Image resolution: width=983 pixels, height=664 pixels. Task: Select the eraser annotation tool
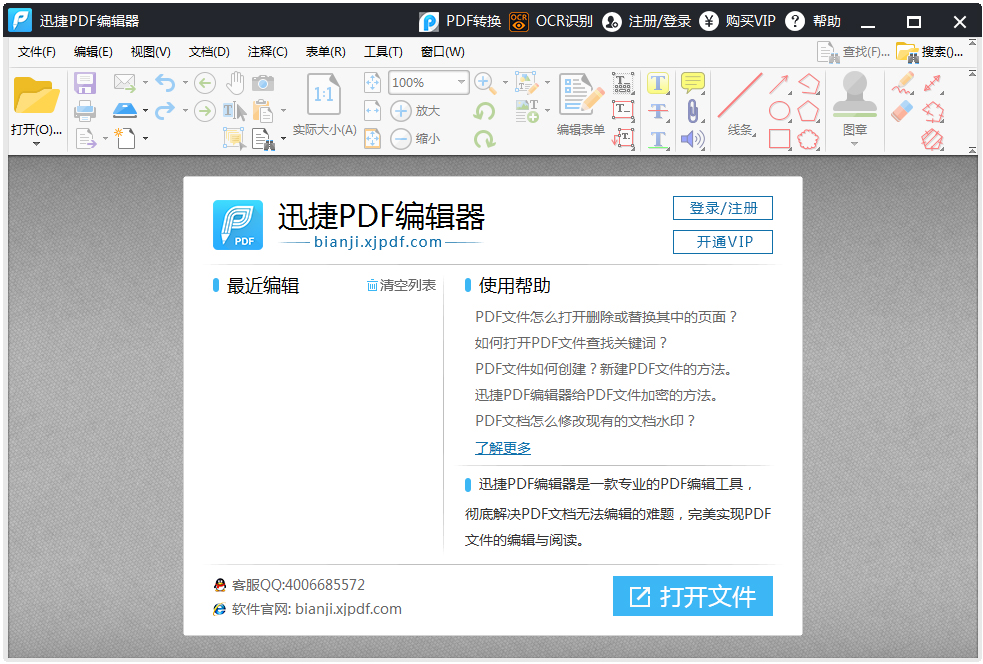(x=900, y=111)
